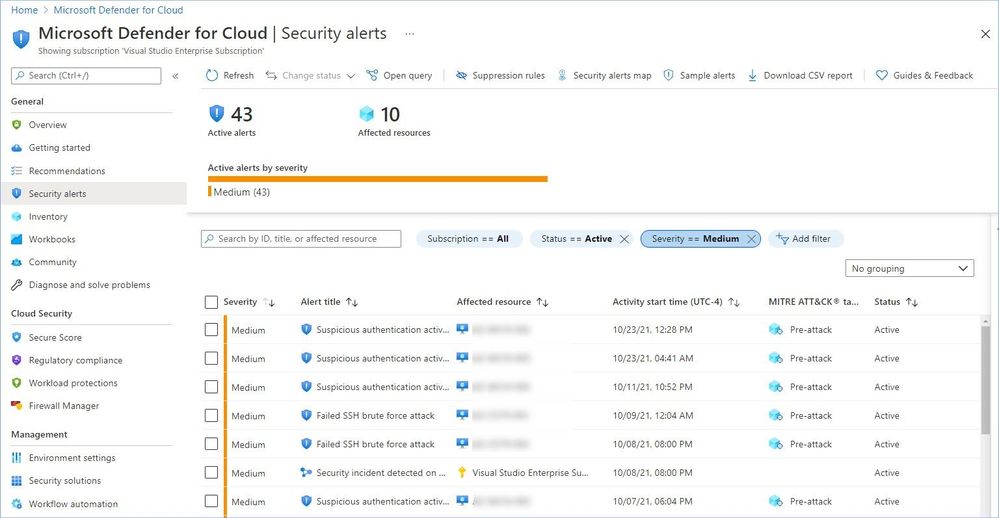Focus the sidebar Search (Ctrl+/) field
Screen dimensions: 999x518
(86, 76)
